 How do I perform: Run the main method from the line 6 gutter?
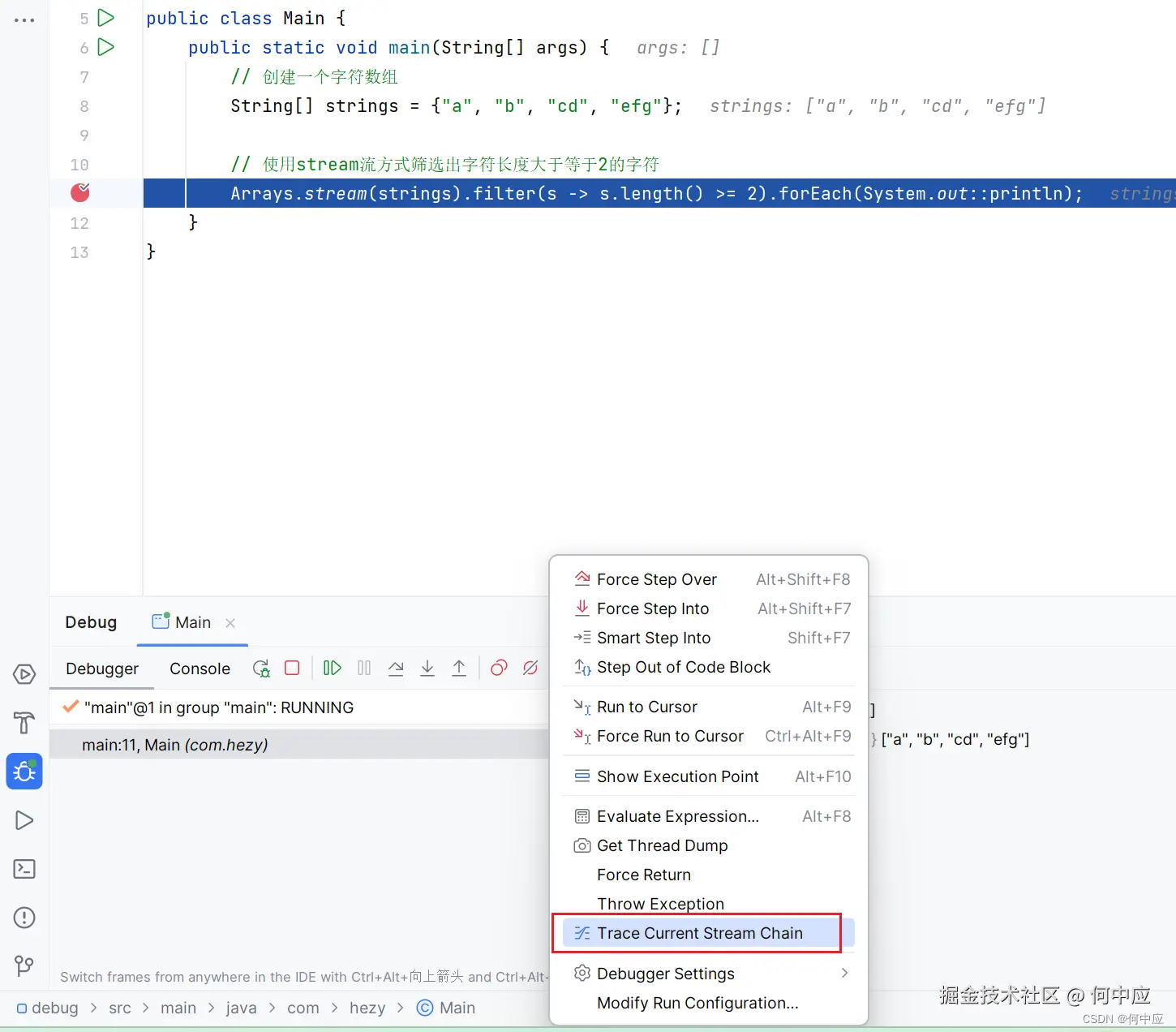(106, 46)
